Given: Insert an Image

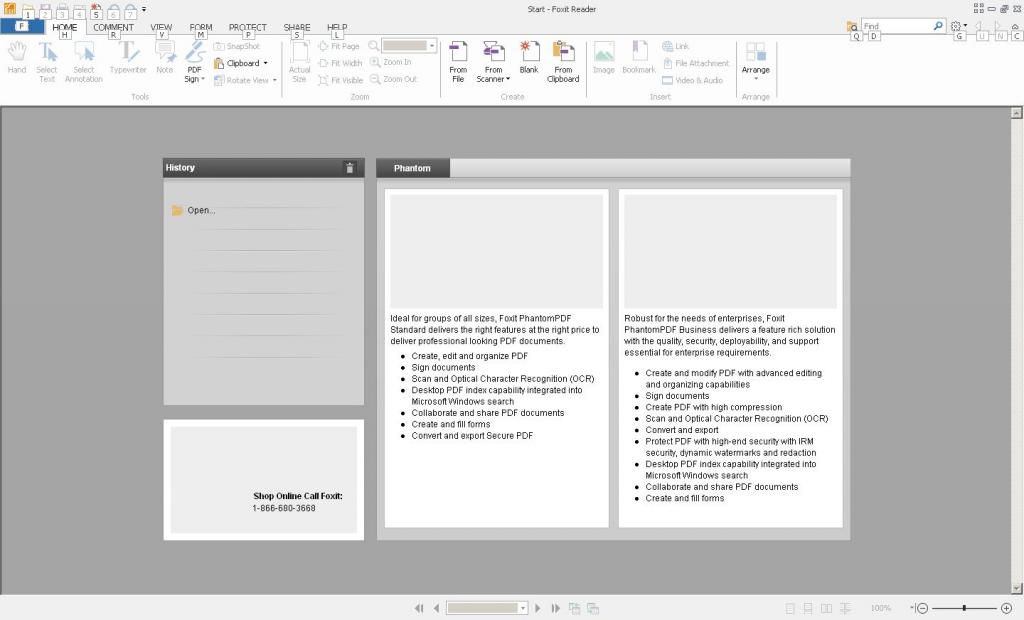Looking at the screenshot, I should pos(603,59).
